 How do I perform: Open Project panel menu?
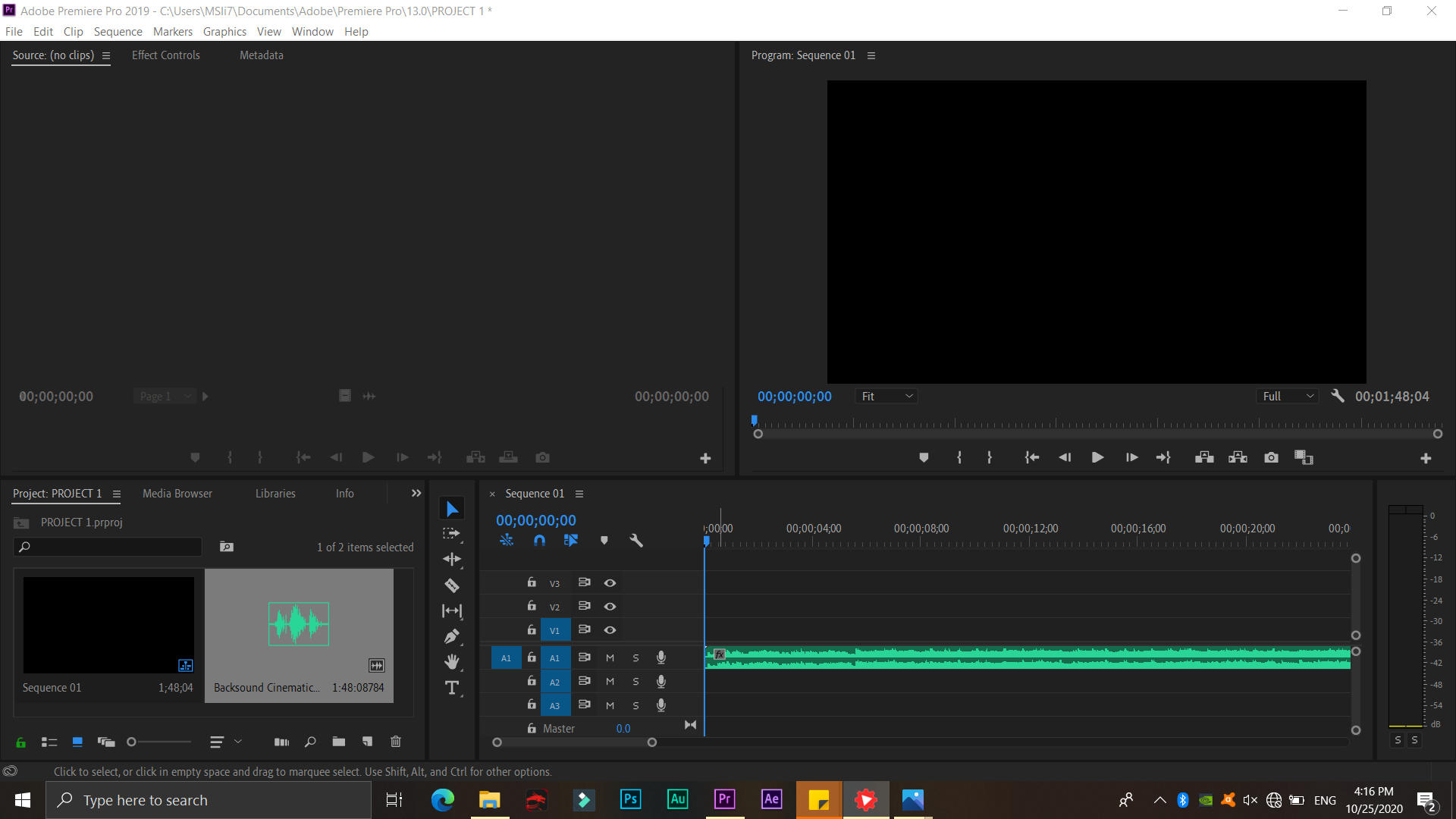click(x=117, y=494)
